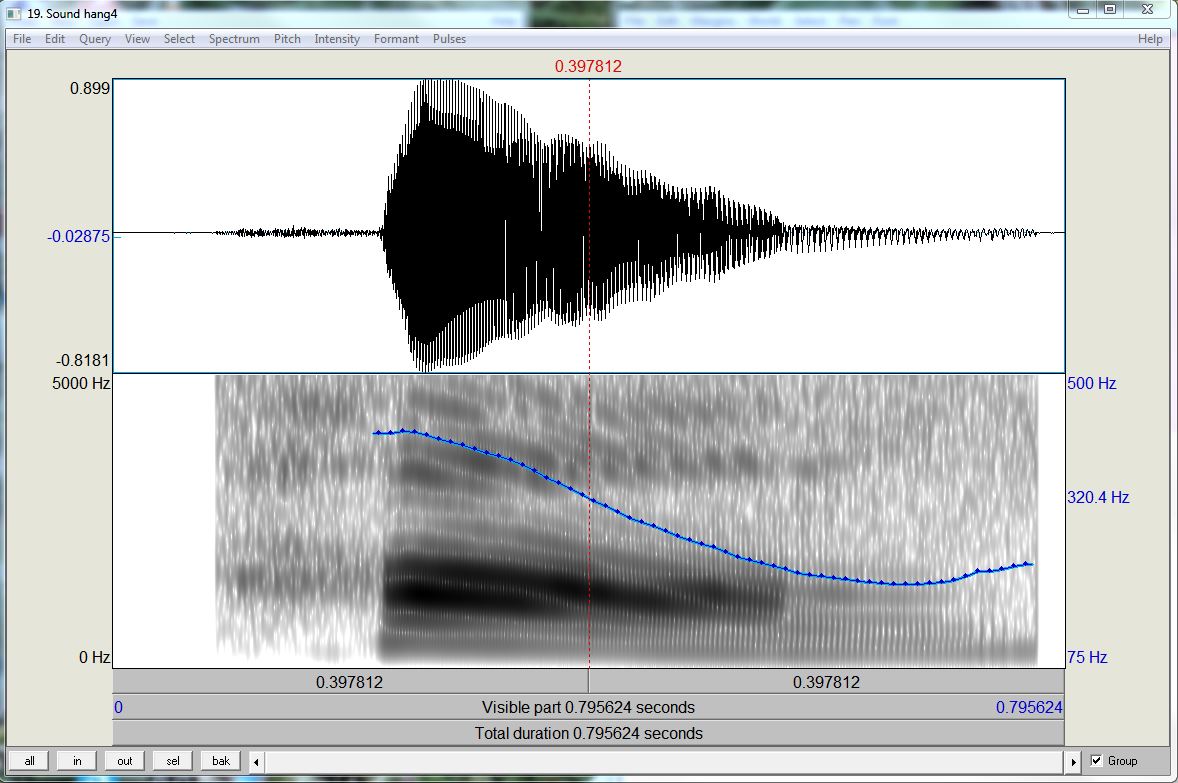
Task: Play the Total duration 0.795624 seconds bar
Action: pos(588,733)
